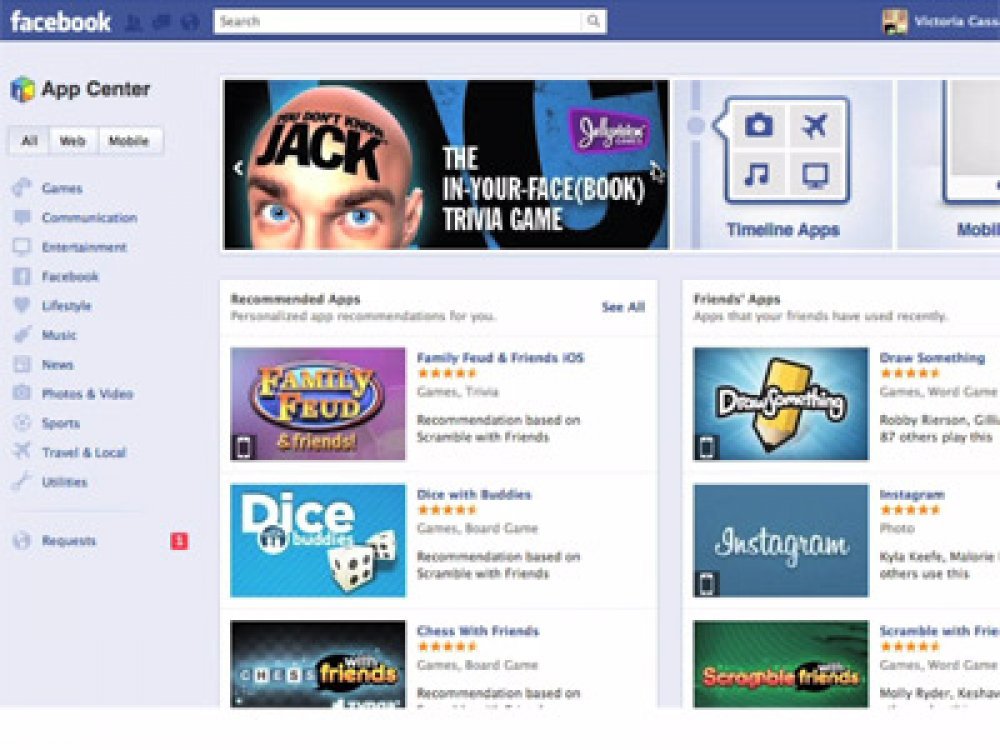This screenshot has height=750, width=1000.
Task: Open the Lifestyle heart icon
Action: click(x=22, y=305)
